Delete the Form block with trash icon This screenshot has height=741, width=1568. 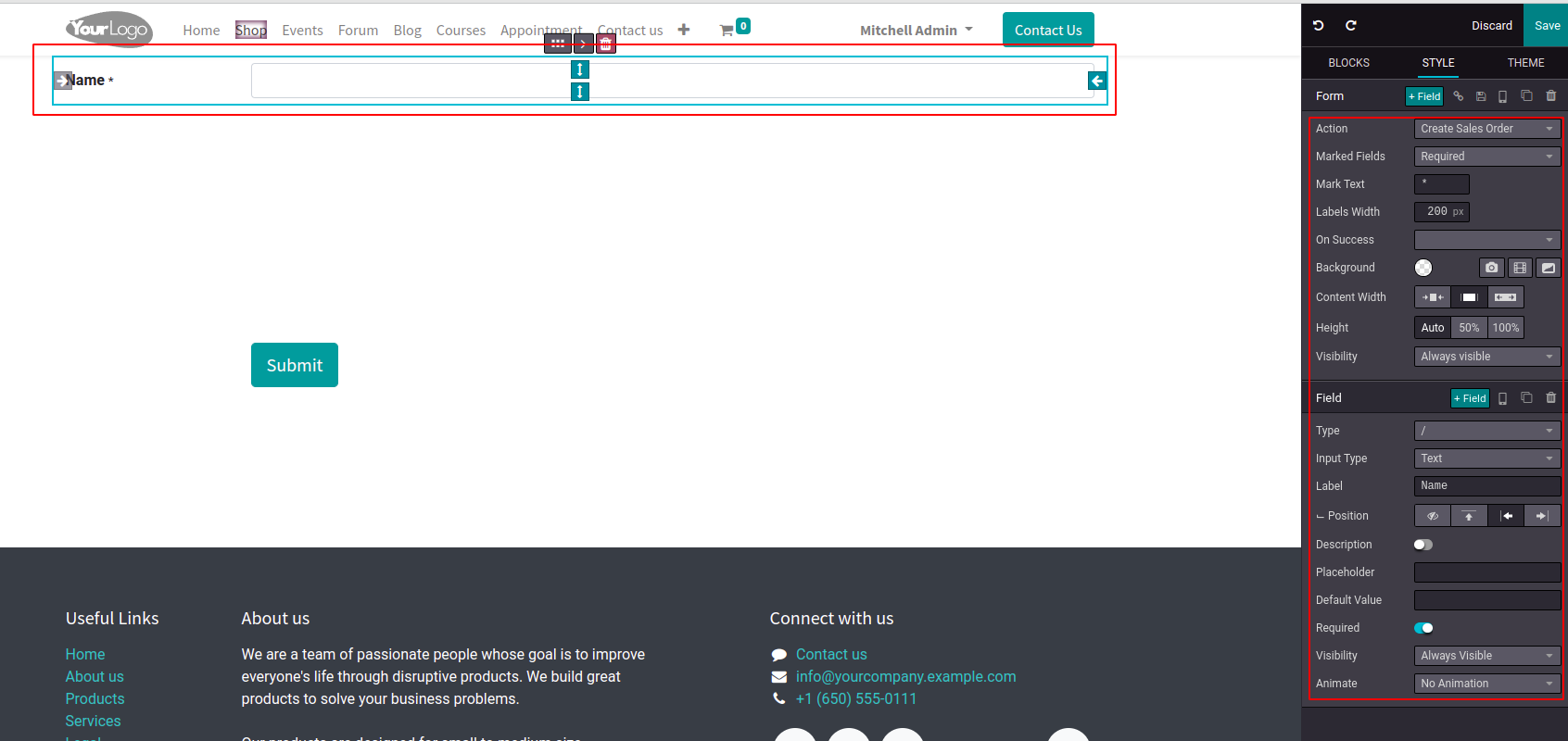click(x=1551, y=96)
